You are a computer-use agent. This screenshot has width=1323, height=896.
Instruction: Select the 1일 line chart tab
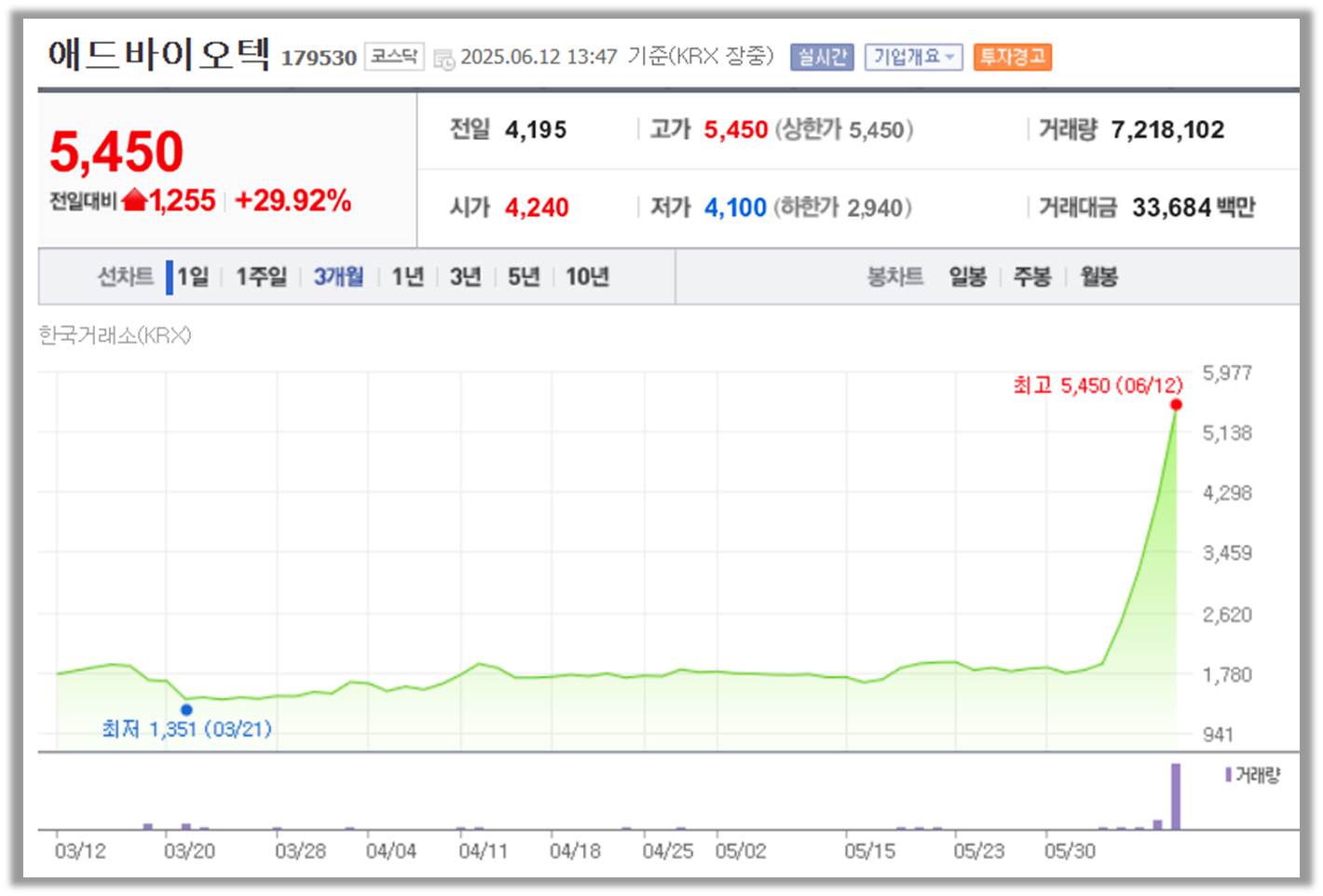[x=193, y=277]
